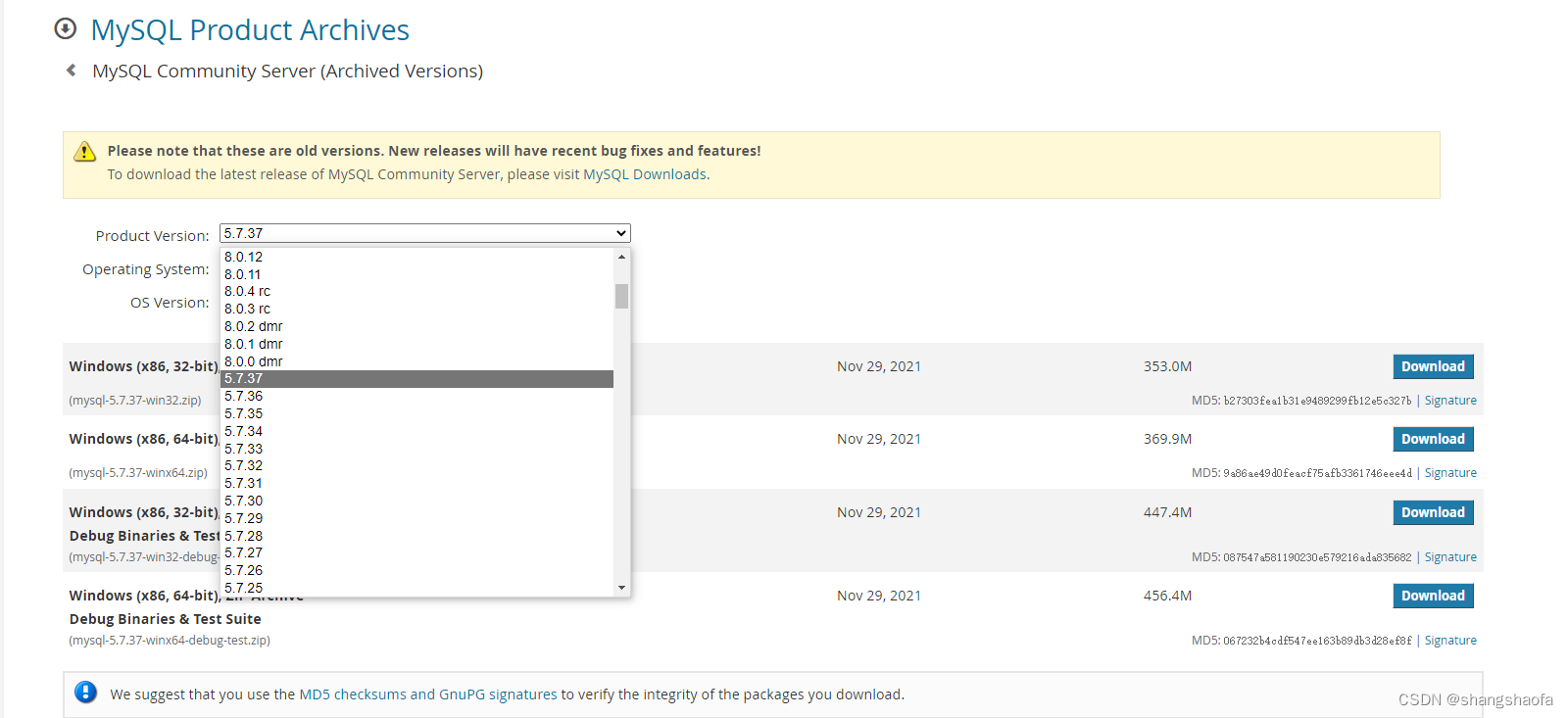This screenshot has width=1568, height=718.
Task: Click the file name (mysql-5.7.37-winx64.zip)
Action: click(138, 473)
